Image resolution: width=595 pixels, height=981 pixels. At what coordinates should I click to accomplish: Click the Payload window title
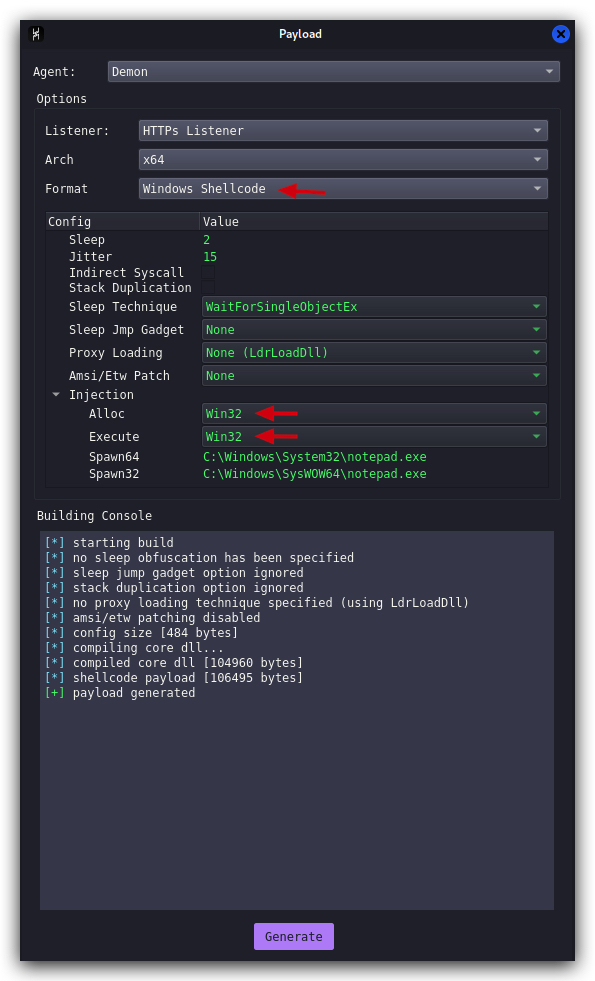point(300,34)
